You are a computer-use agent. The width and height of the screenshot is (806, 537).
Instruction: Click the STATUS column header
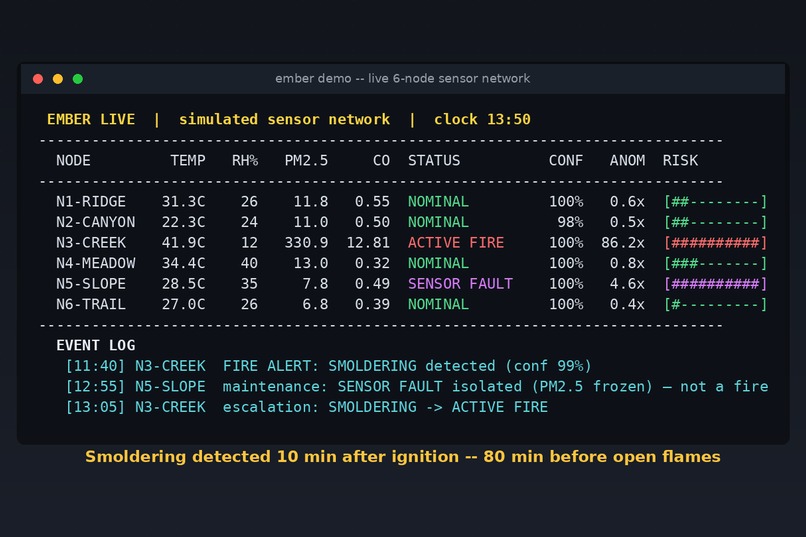tap(434, 160)
